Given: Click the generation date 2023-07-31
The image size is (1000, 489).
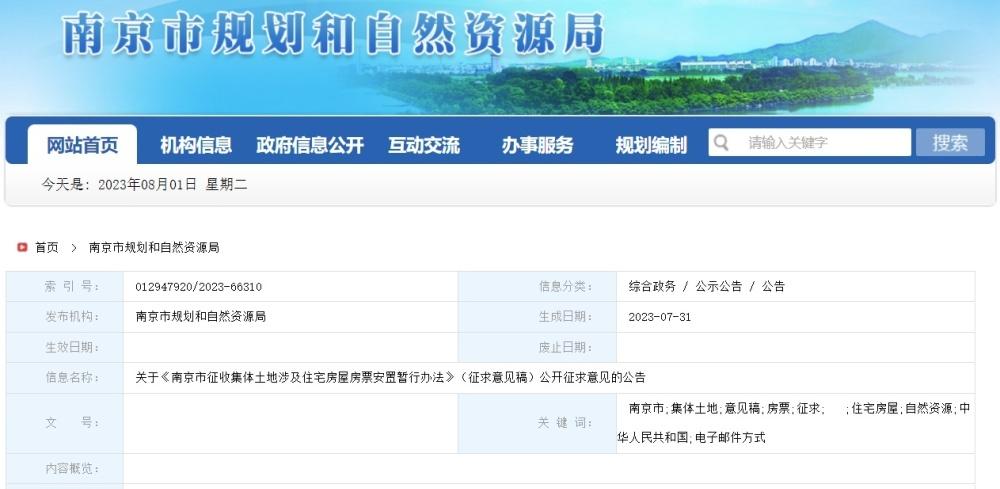Looking at the screenshot, I should tap(659, 317).
